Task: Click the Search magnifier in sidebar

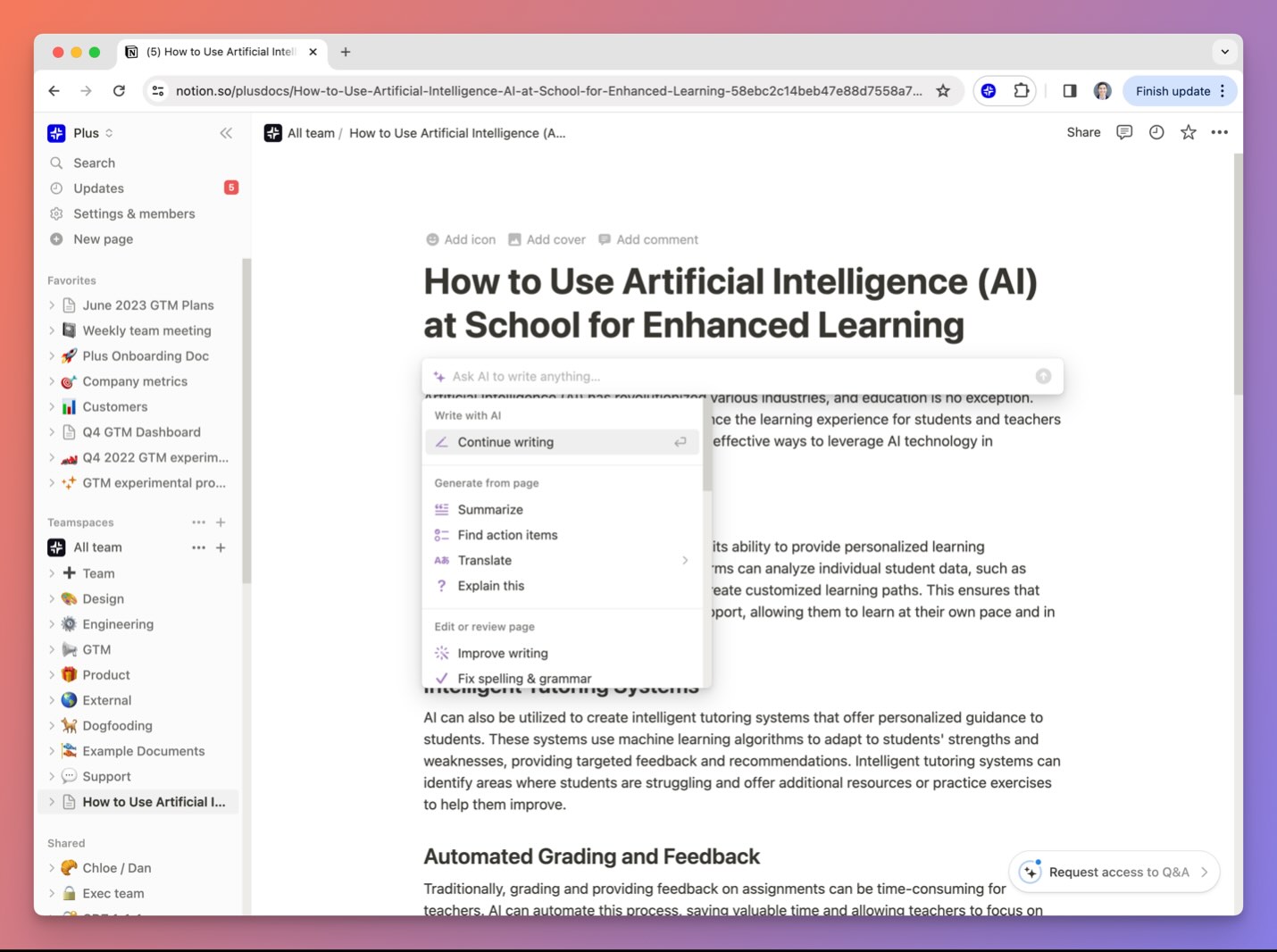Action: (56, 163)
